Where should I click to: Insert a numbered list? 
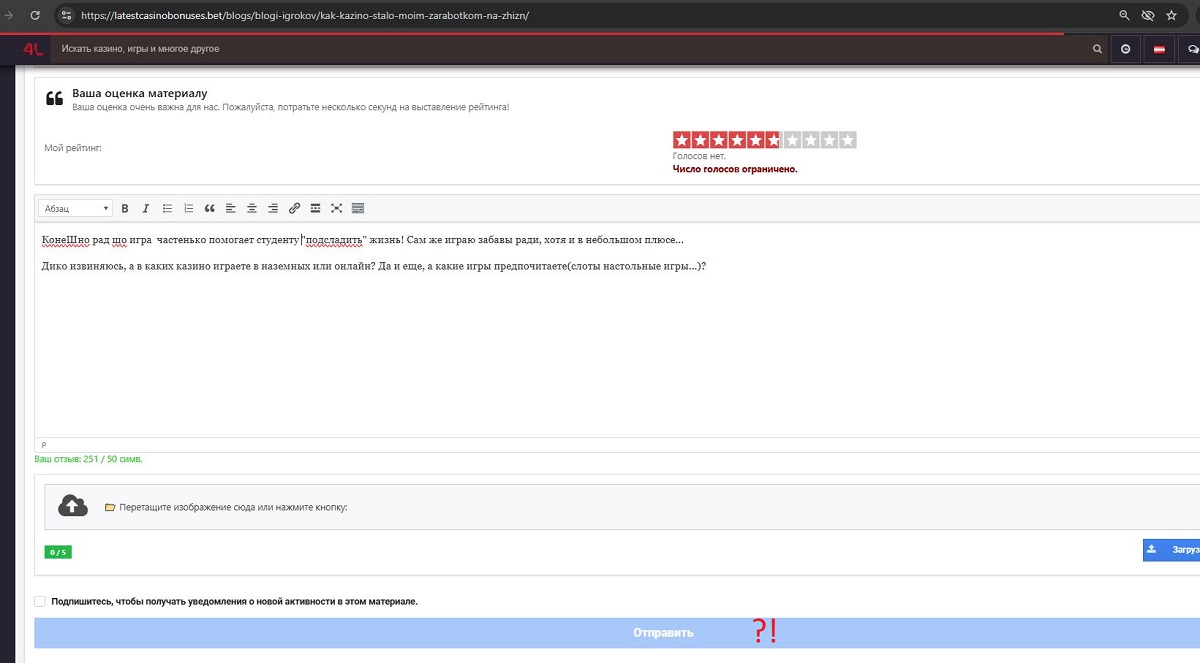click(x=188, y=208)
